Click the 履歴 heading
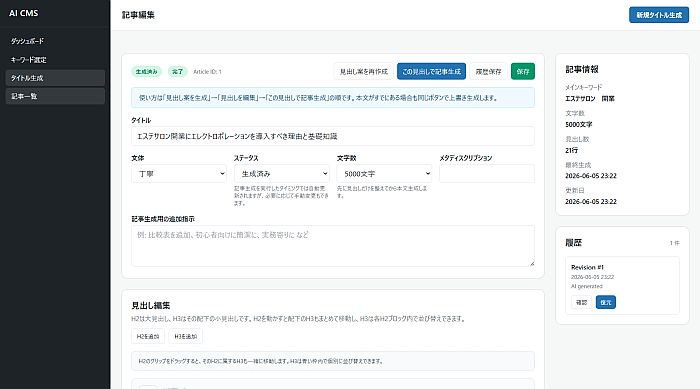 coord(574,243)
